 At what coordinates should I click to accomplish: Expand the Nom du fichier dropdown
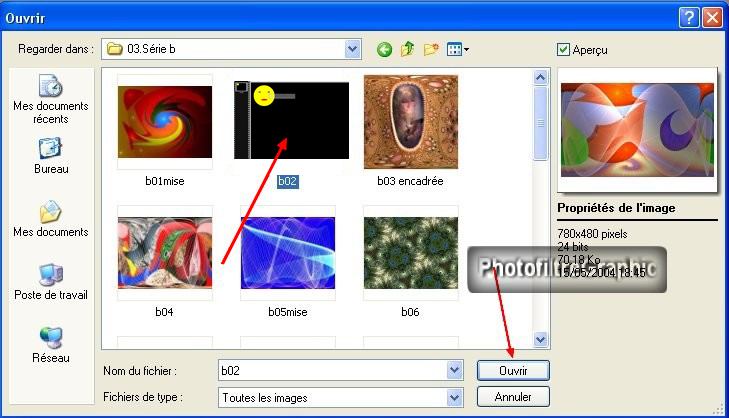click(456, 370)
